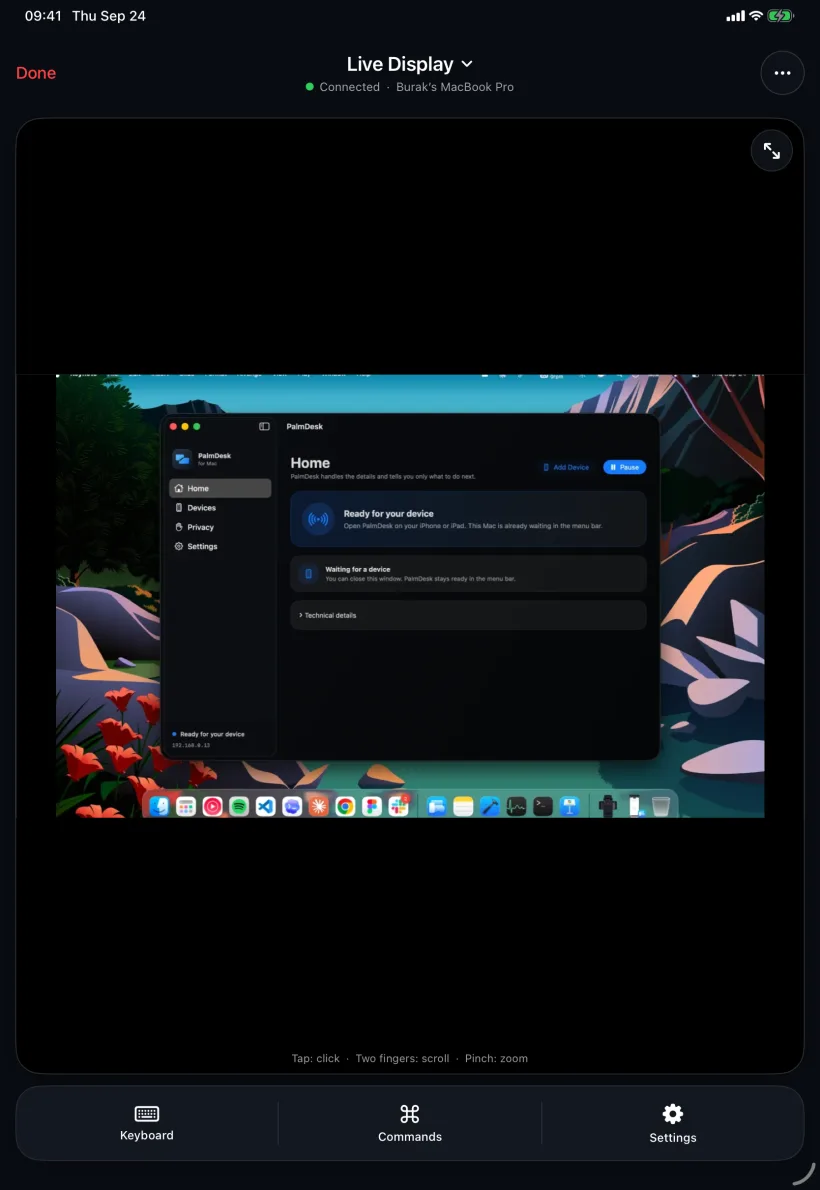Open the Settings tab in bottom bar
The width and height of the screenshot is (820, 1190).
click(x=673, y=1124)
